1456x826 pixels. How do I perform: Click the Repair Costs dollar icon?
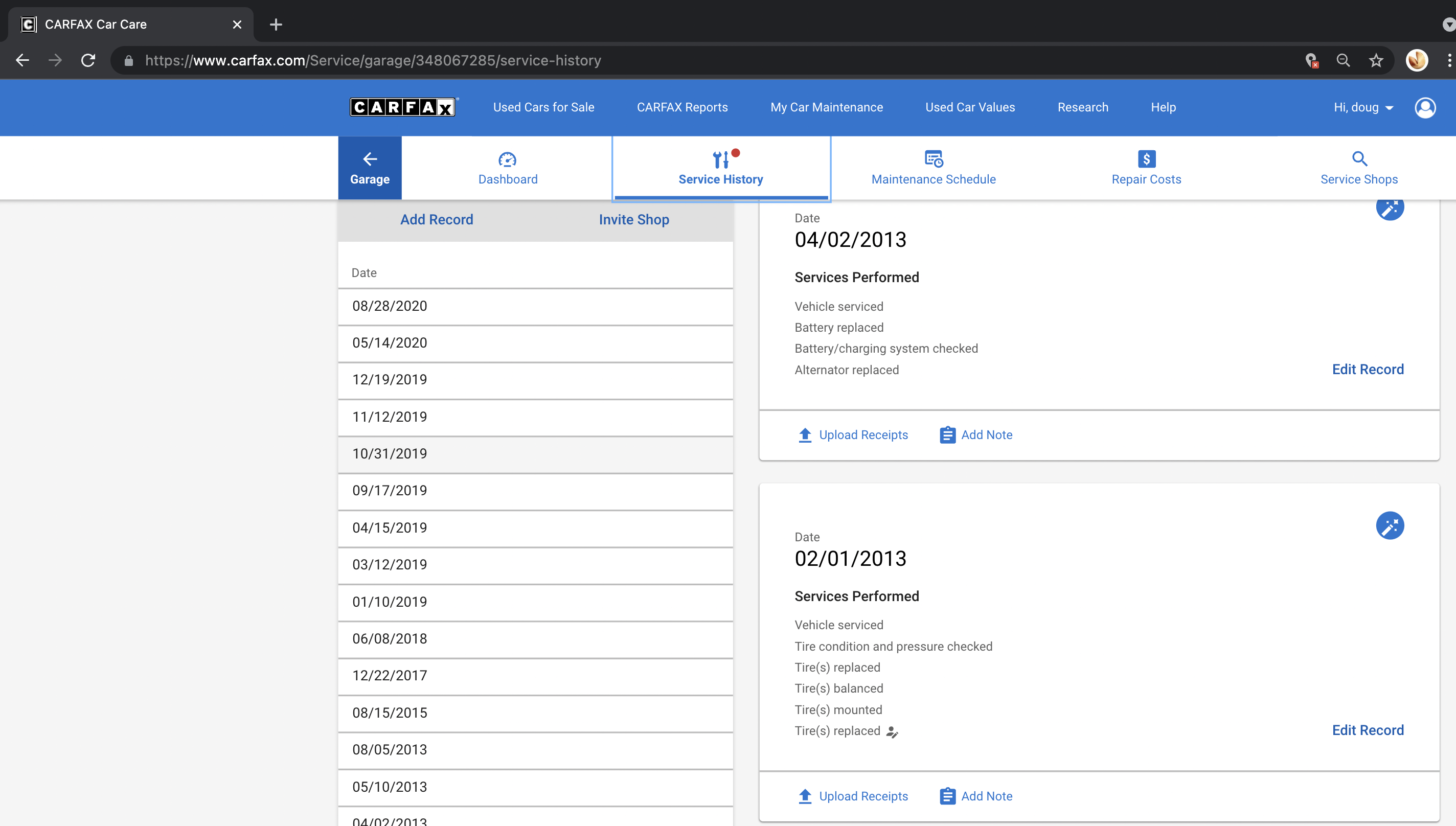tap(1146, 159)
